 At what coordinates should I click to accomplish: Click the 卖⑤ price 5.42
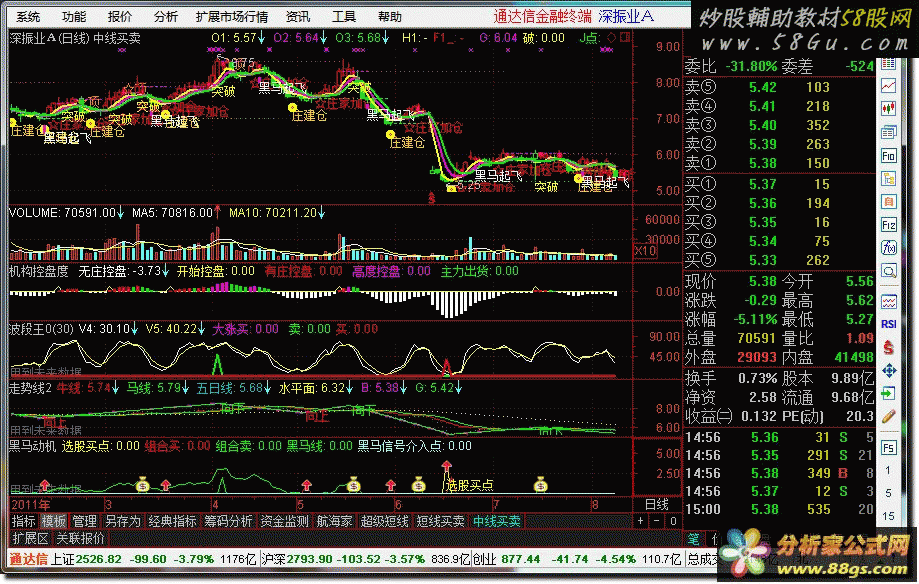pyautogui.click(x=763, y=87)
